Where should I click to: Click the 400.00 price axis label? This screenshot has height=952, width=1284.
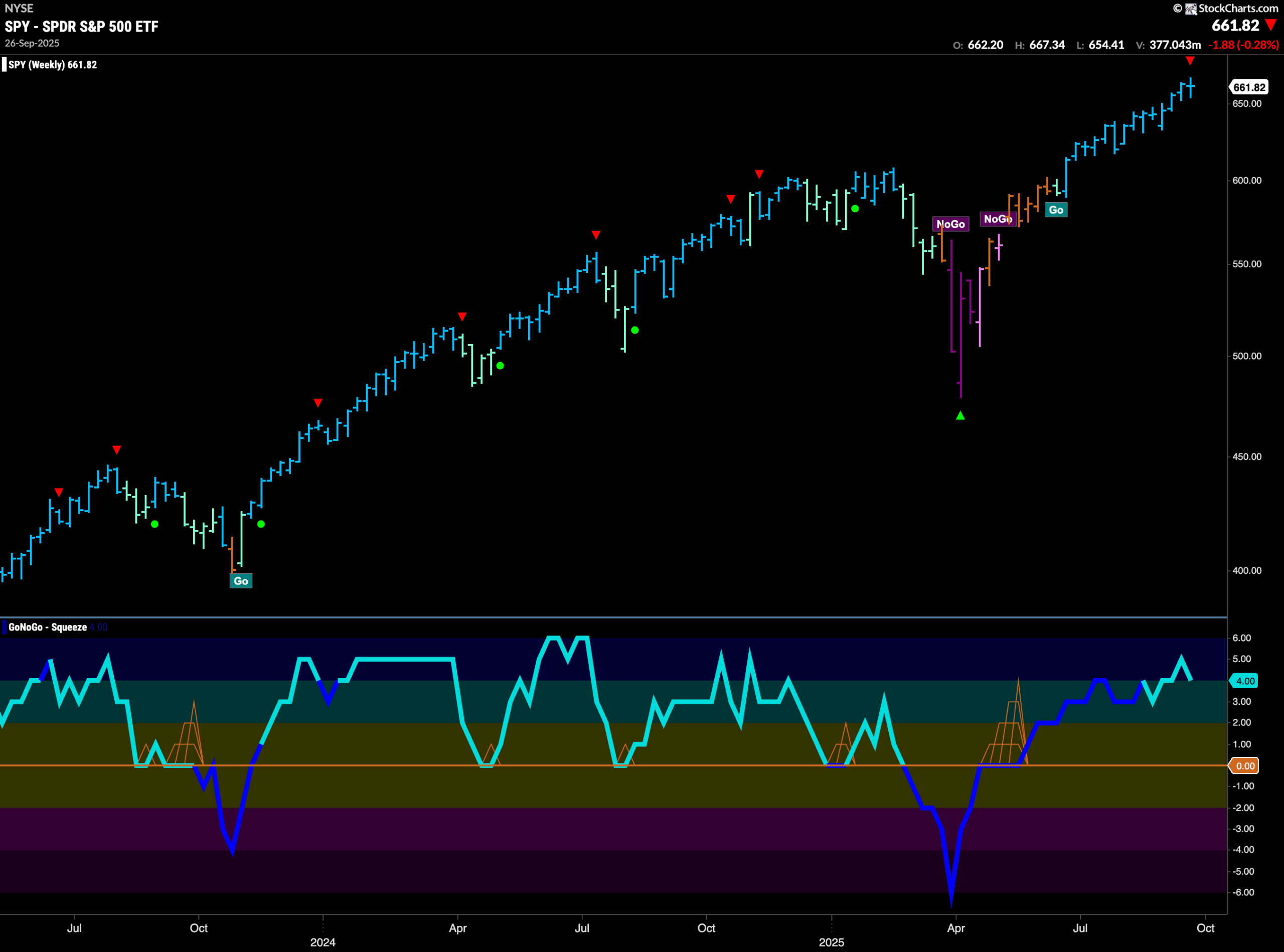(1246, 570)
